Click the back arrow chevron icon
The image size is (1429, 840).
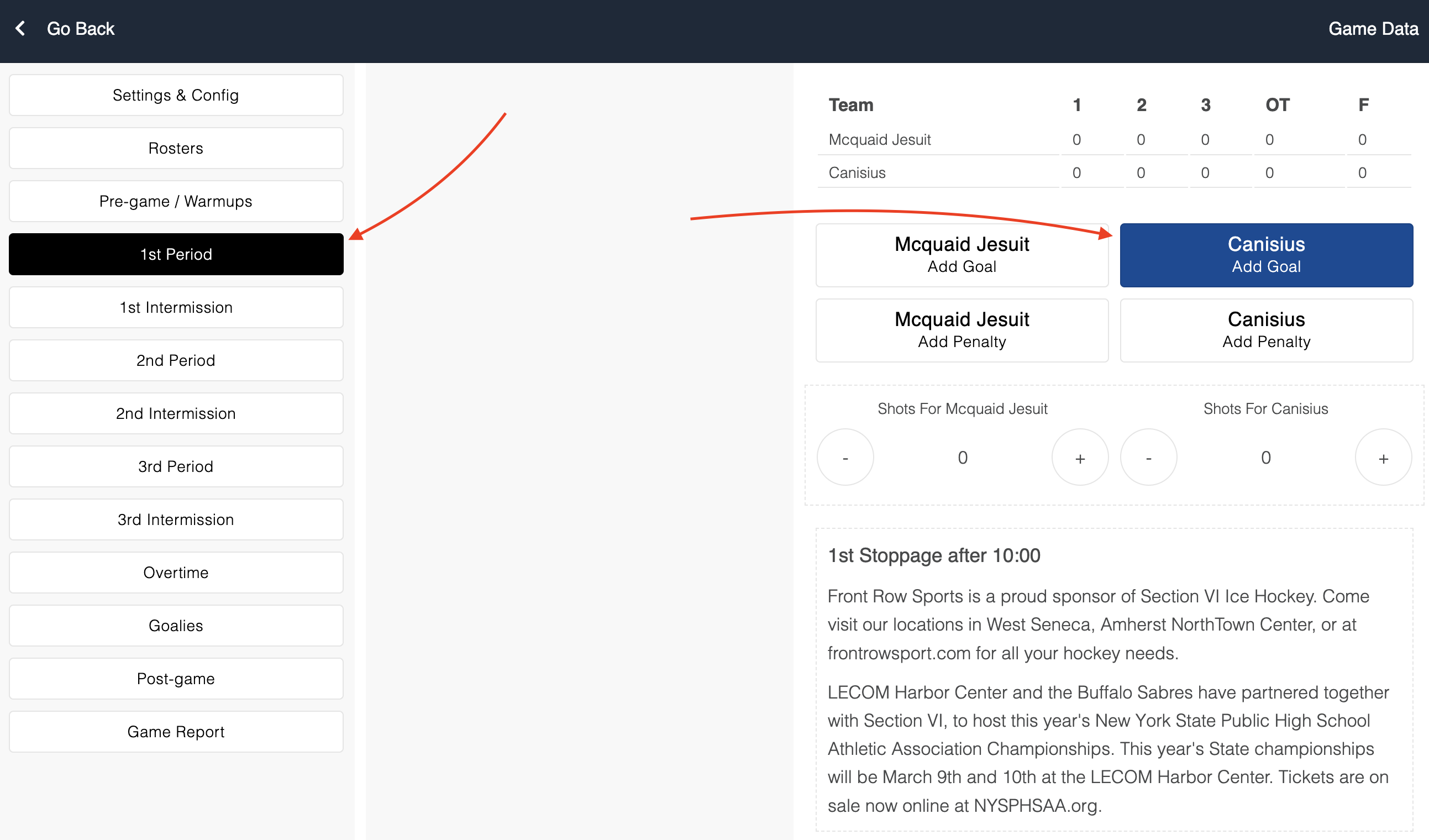[20, 28]
